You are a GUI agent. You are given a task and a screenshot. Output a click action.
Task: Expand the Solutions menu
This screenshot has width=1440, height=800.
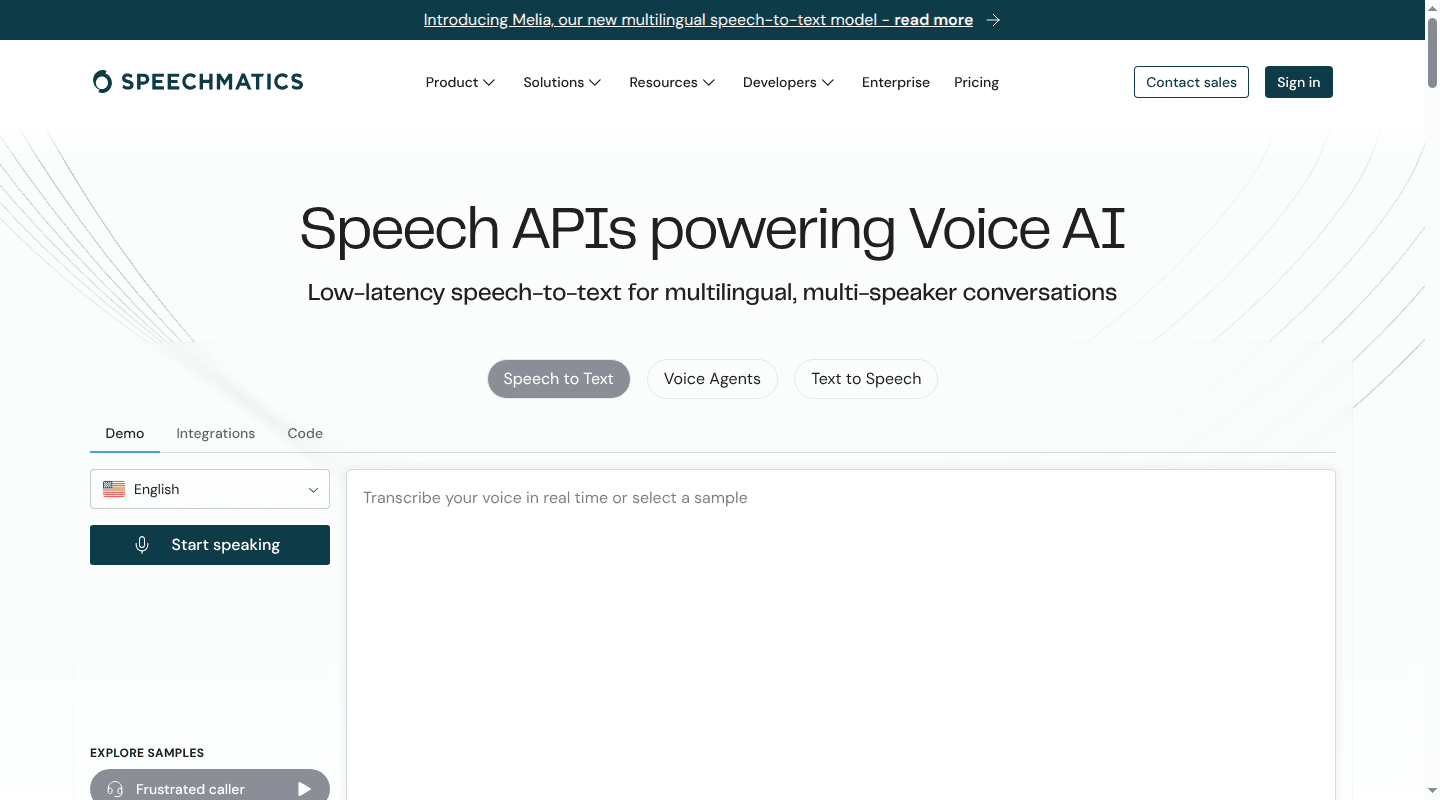[x=562, y=82]
